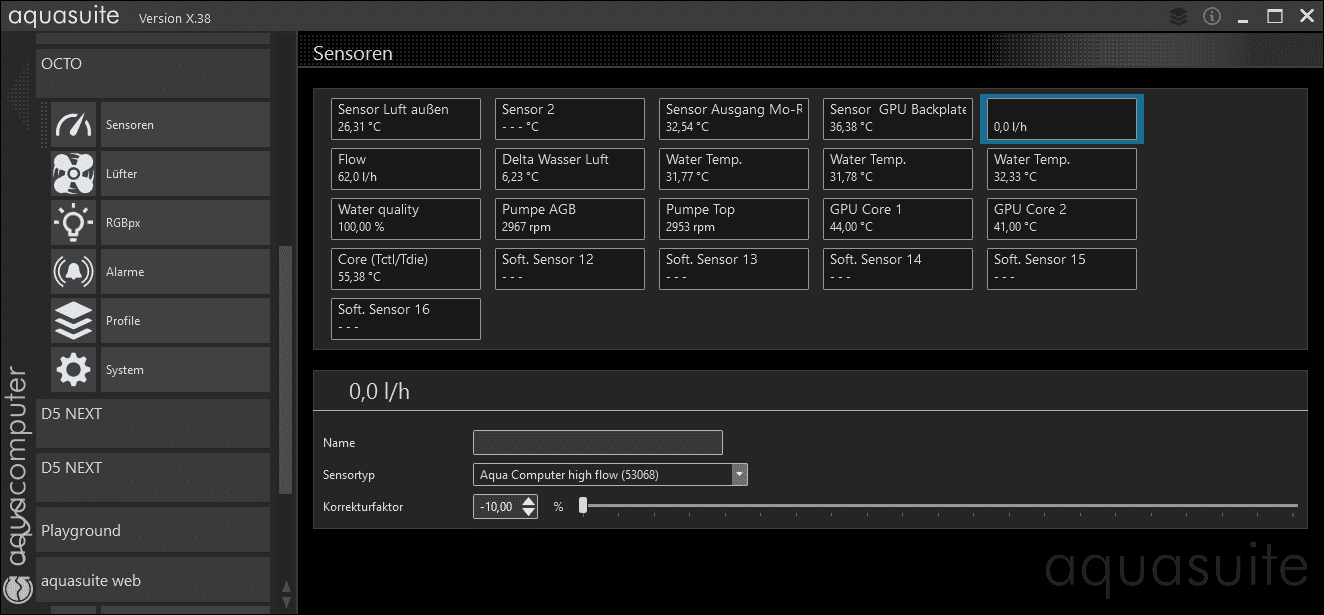Collapse the OCTO device section
The height and width of the screenshot is (615, 1324).
click(x=153, y=73)
